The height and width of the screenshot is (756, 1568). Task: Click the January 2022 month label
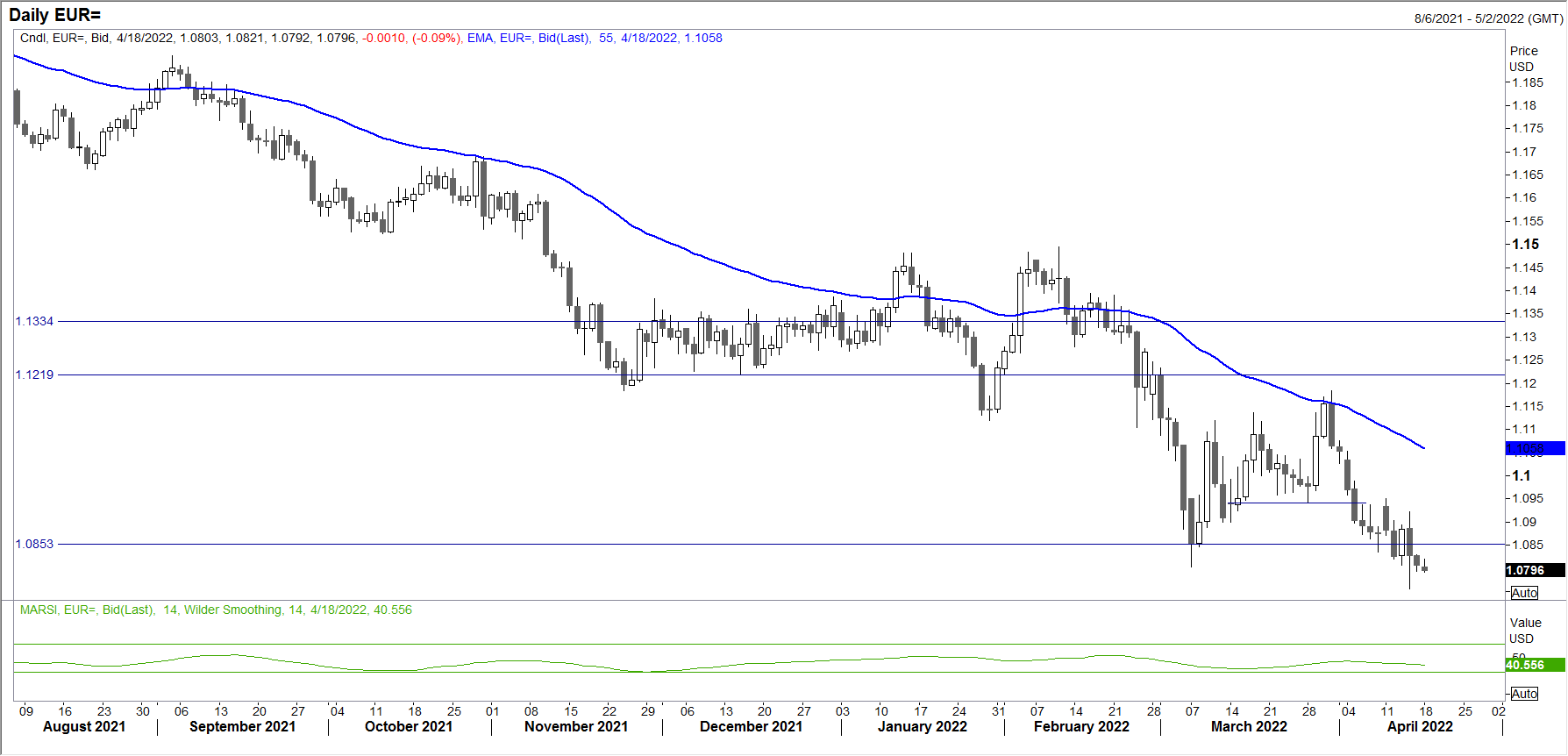coord(922,726)
